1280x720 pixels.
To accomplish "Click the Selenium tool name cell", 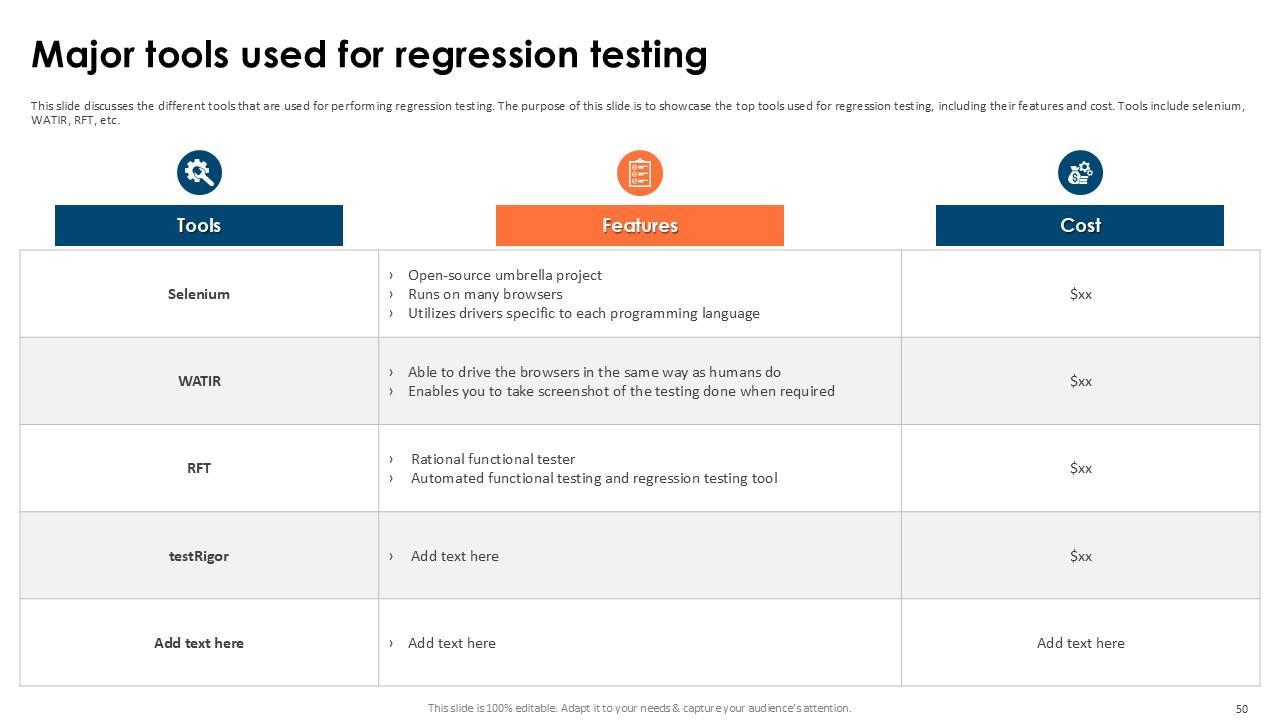I will 198,294.
